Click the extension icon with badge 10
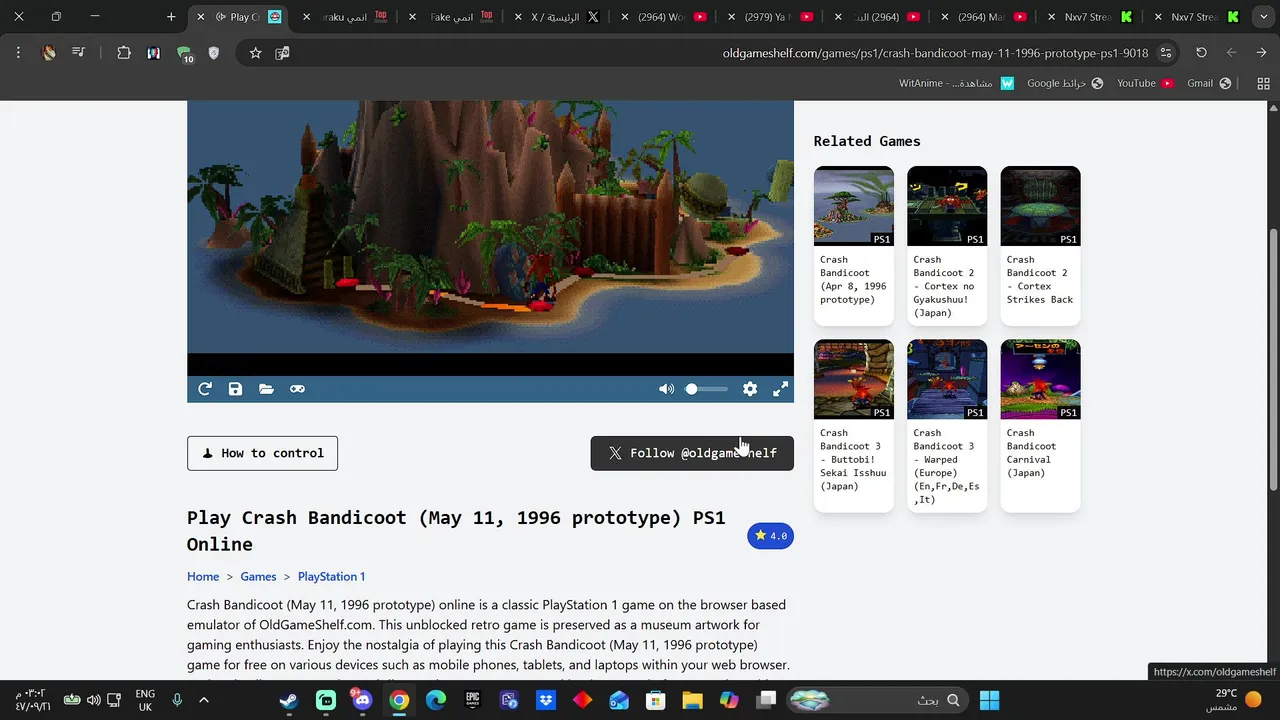 pyautogui.click(x=184, y=54)
